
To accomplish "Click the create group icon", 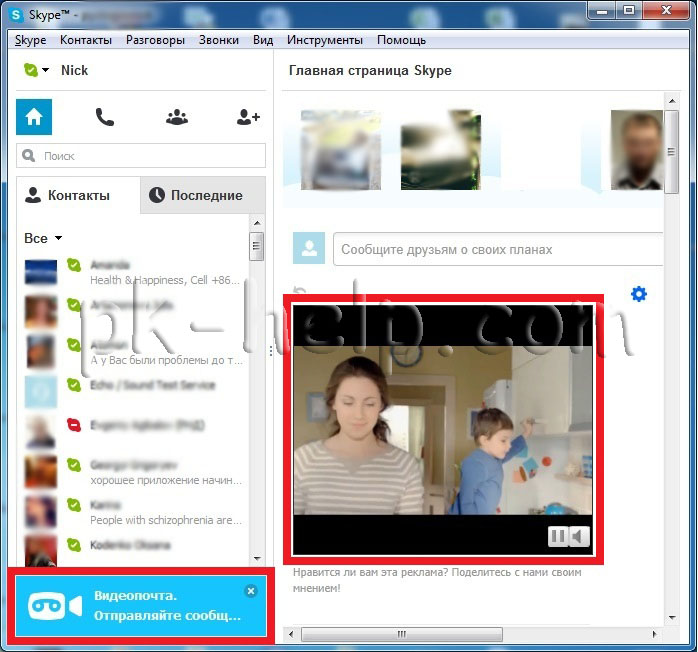I will pyautogui.click(x=177, y=117).
